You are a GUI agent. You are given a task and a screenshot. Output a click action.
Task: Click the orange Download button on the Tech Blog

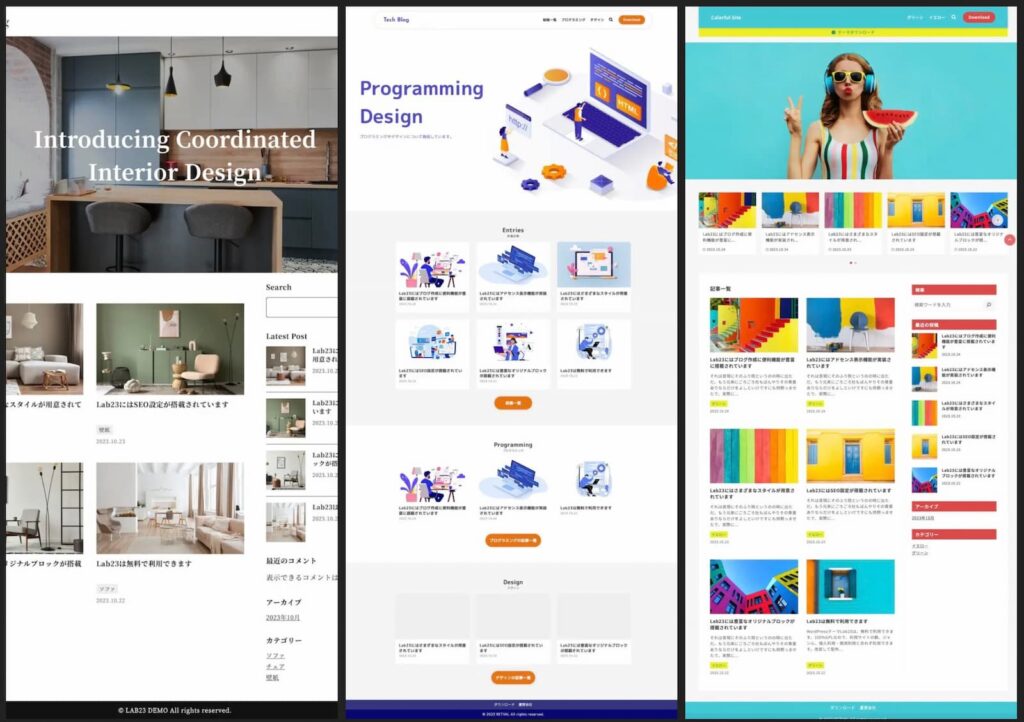tap(632, 20)
